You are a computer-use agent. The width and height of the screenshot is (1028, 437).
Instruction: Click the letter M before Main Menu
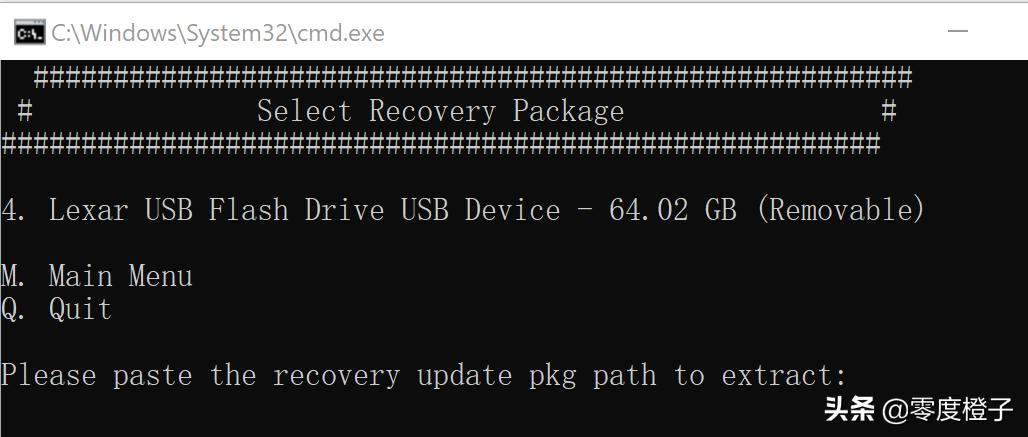point(10,276)
